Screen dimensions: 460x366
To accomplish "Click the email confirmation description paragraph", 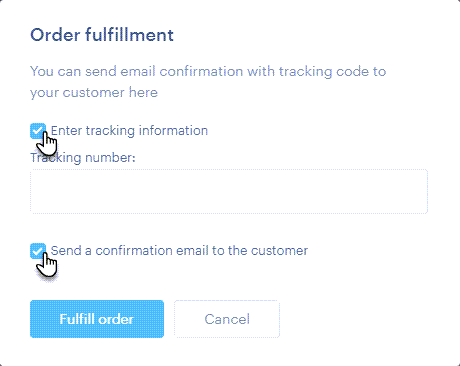I will point(208,82).
